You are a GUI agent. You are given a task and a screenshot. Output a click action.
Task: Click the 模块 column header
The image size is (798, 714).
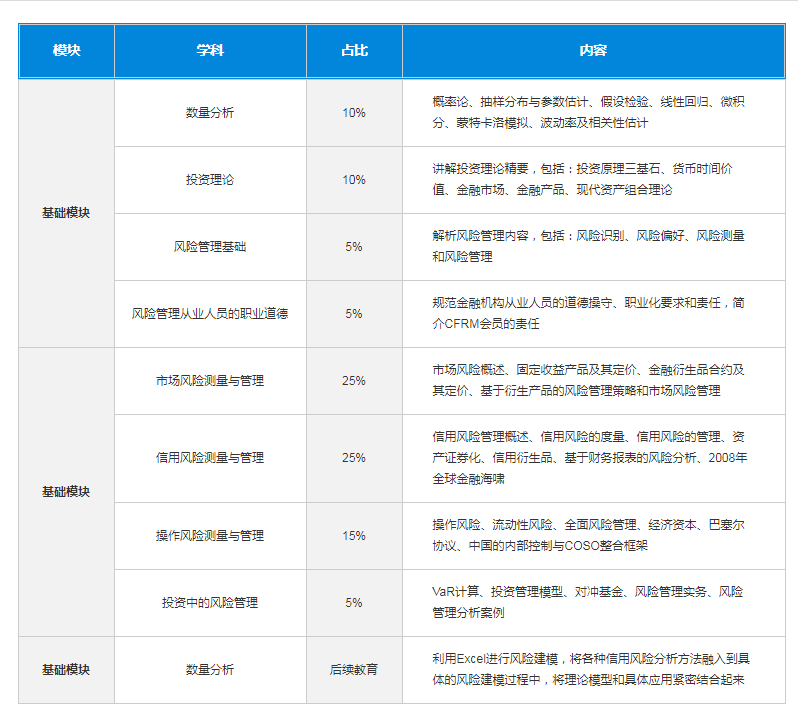(x=66, y=51)
